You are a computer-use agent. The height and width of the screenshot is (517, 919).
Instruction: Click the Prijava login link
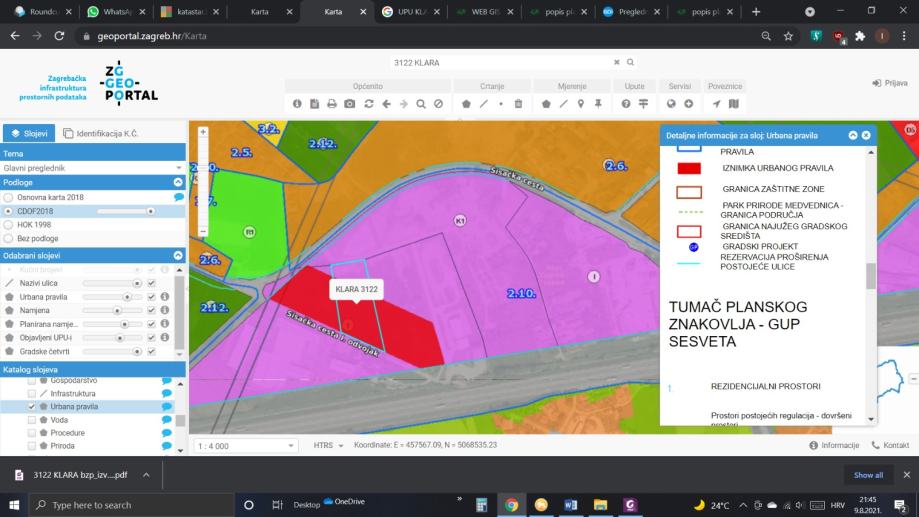click(x=890, y=83)
